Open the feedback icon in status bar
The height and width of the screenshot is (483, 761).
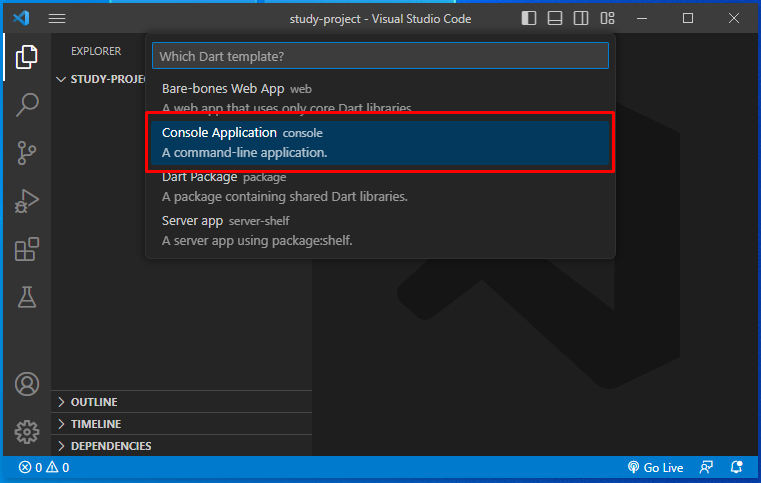(706, 467)
